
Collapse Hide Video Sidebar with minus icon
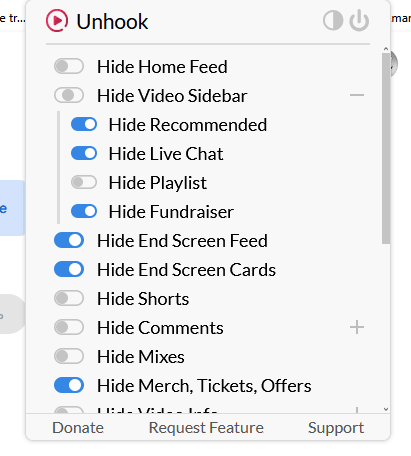[357, 95]
